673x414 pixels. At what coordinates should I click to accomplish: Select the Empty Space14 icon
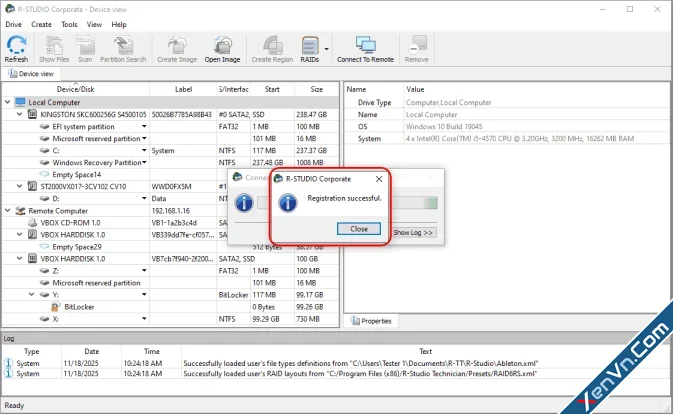tap(44, 174)
